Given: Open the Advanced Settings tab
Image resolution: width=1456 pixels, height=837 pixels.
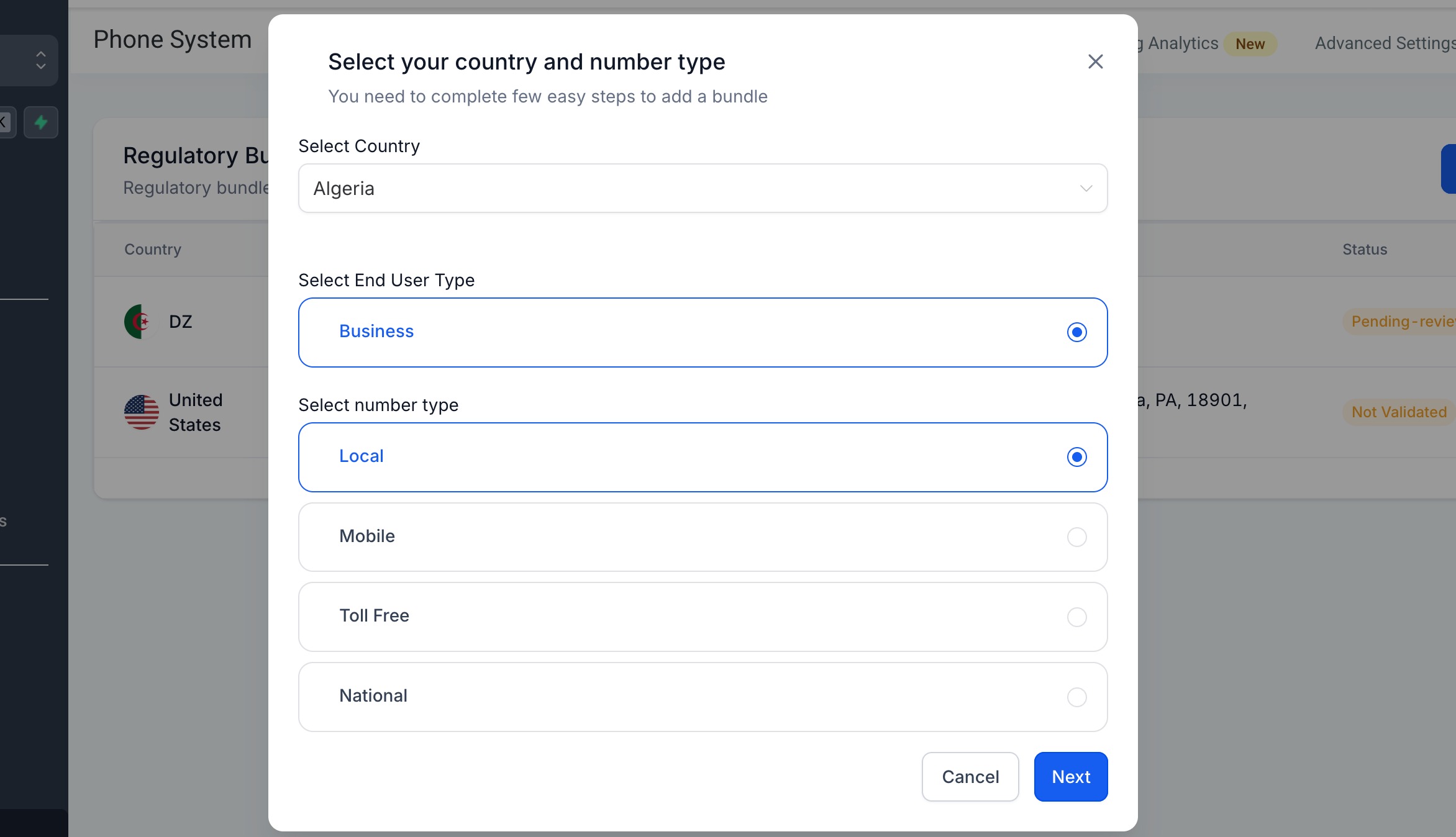Looking at the screenshot, I should [x=1385, y=43].
